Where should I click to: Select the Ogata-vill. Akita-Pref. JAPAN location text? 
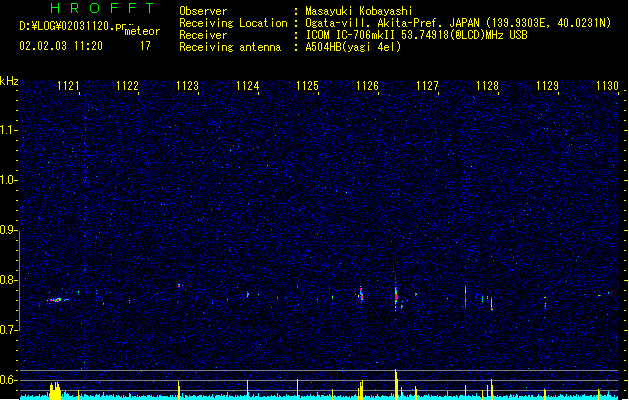pos(393,23)
